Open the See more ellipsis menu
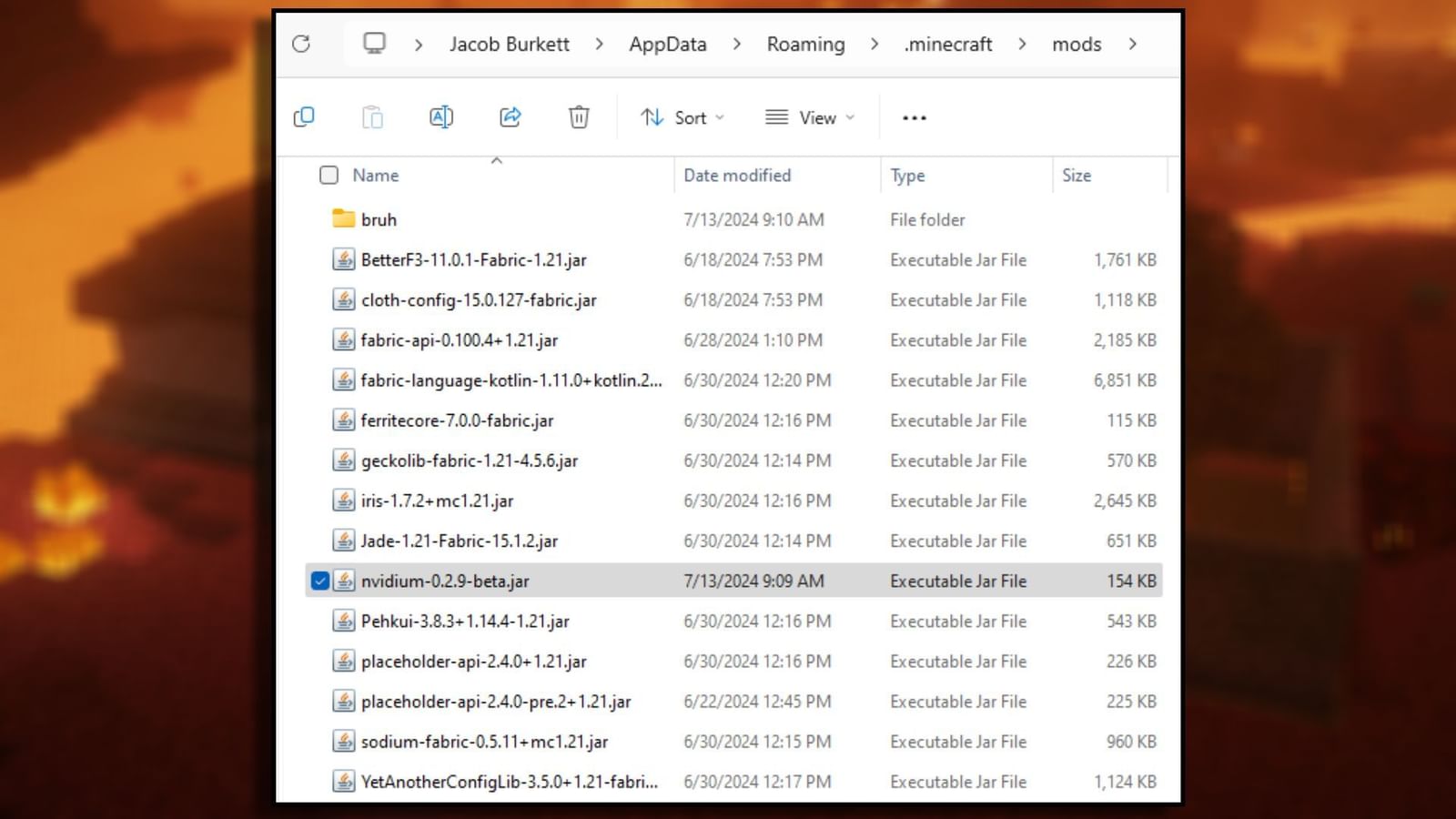The image size is (1456, 819). pos(914,118)
